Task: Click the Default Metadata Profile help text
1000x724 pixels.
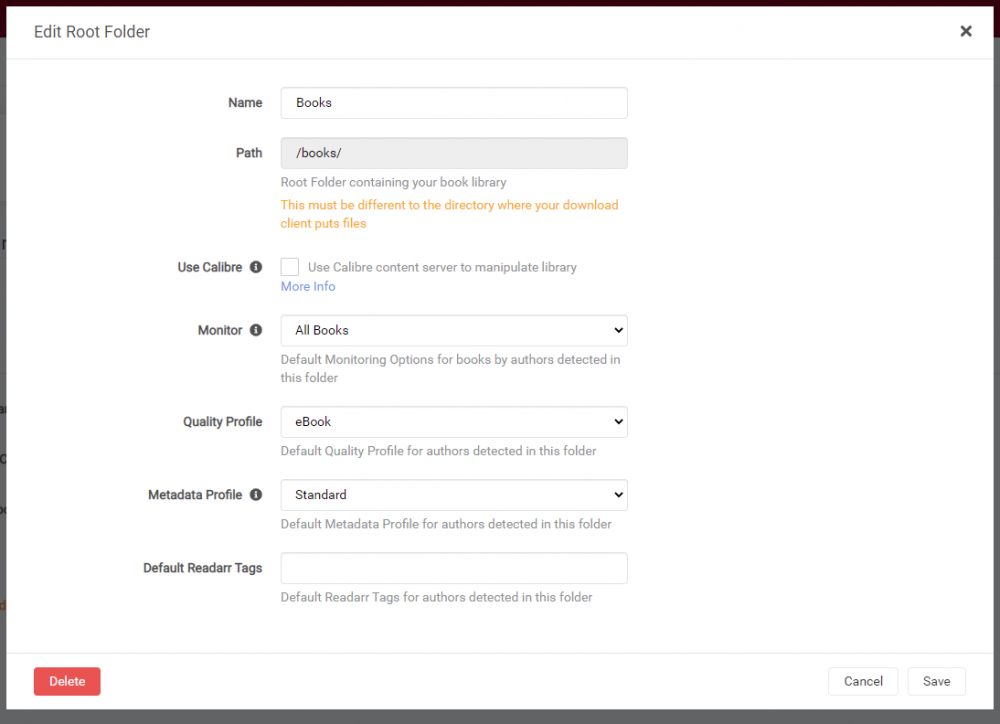Action: point(446,524)
